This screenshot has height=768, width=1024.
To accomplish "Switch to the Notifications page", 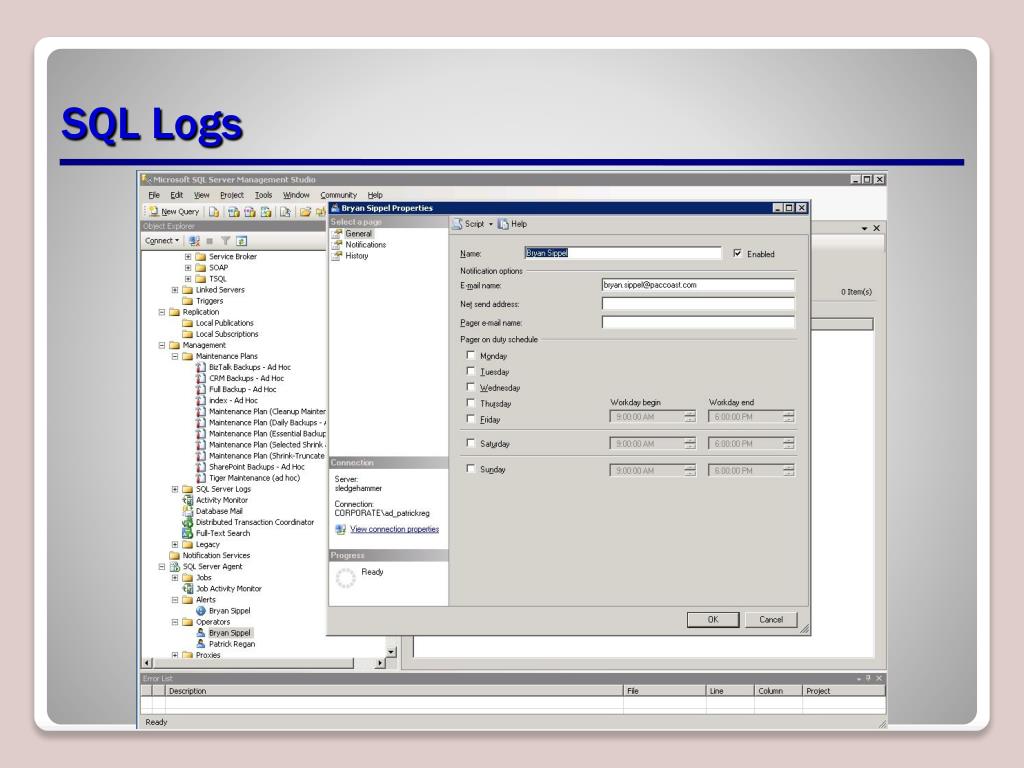I will pos(366,245).
